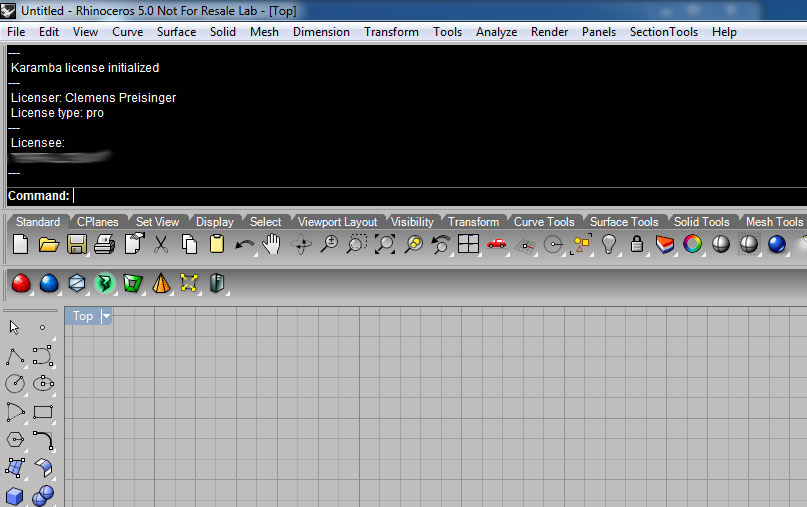The width and height of the screenshot is (807, 507).
Task: Open the SectionTools menu
Action: 663,32
